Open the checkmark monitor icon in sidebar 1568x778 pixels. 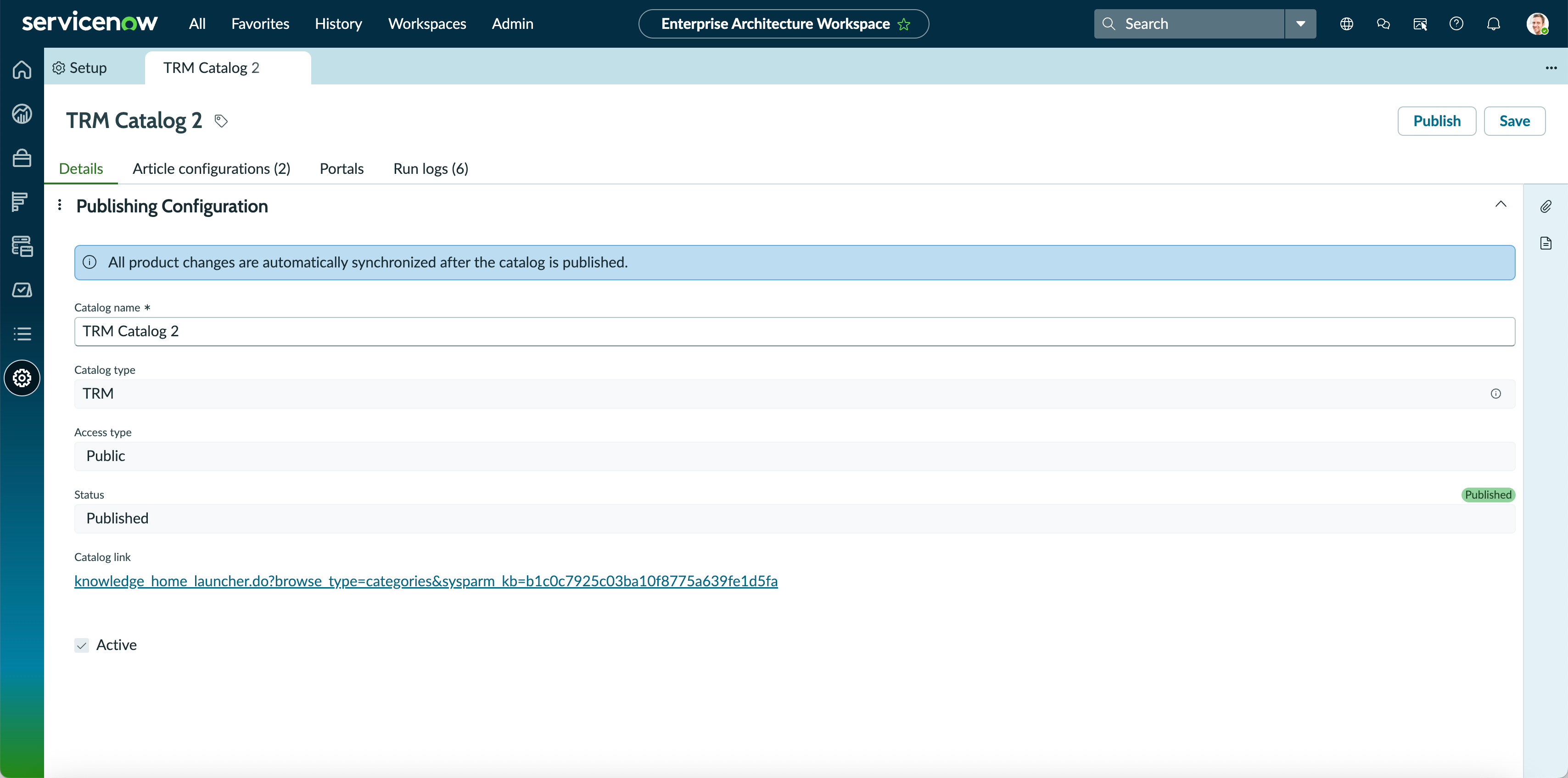[22, 290]
